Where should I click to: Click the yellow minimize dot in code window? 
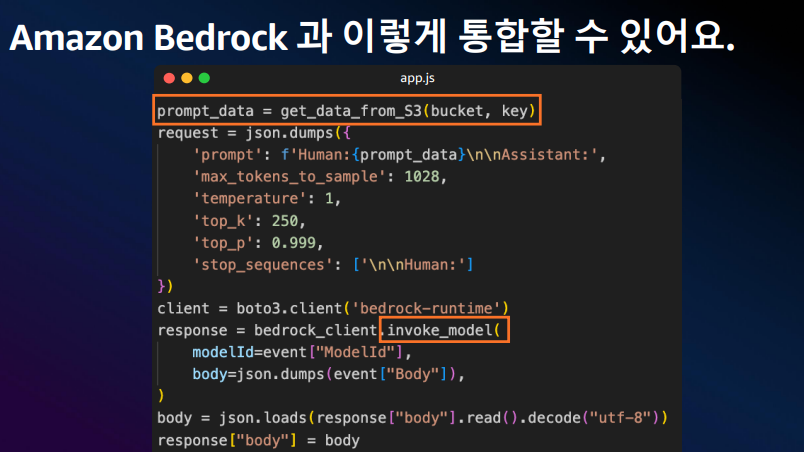pyautogui.click(x=187, y=78)
